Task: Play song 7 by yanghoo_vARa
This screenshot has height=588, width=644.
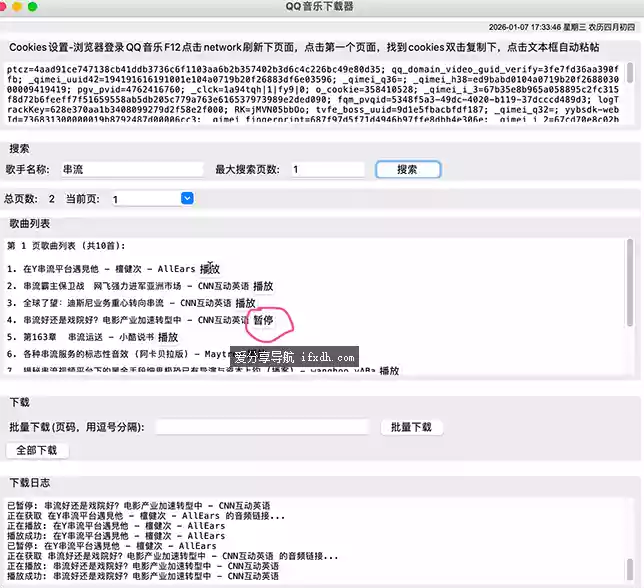Action: pos(389,371)
